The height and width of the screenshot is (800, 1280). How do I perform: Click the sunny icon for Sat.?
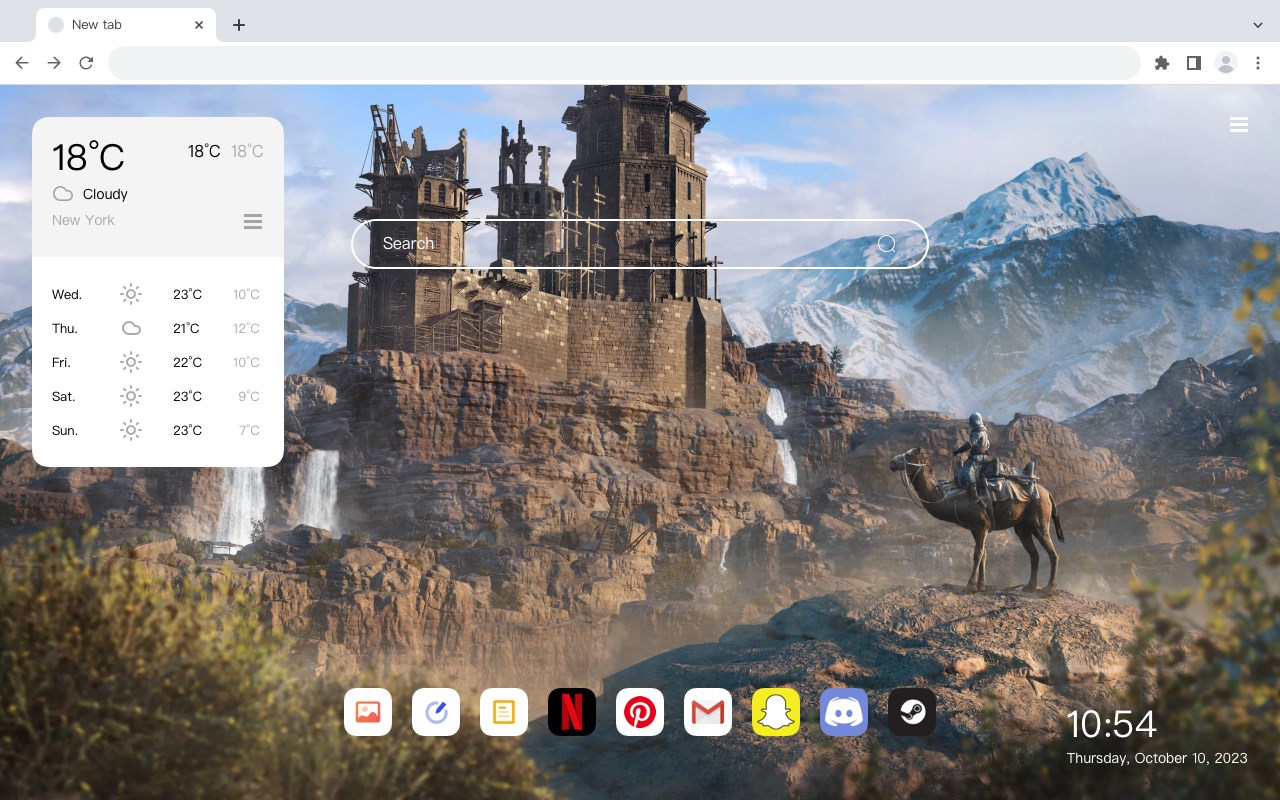[x=131, y=396]
